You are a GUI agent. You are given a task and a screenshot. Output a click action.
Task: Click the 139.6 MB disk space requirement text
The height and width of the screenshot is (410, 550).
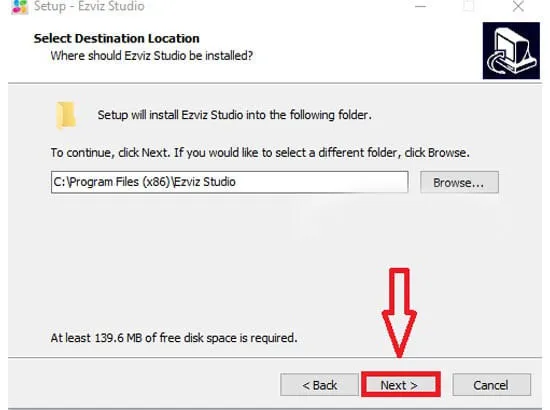174,338
